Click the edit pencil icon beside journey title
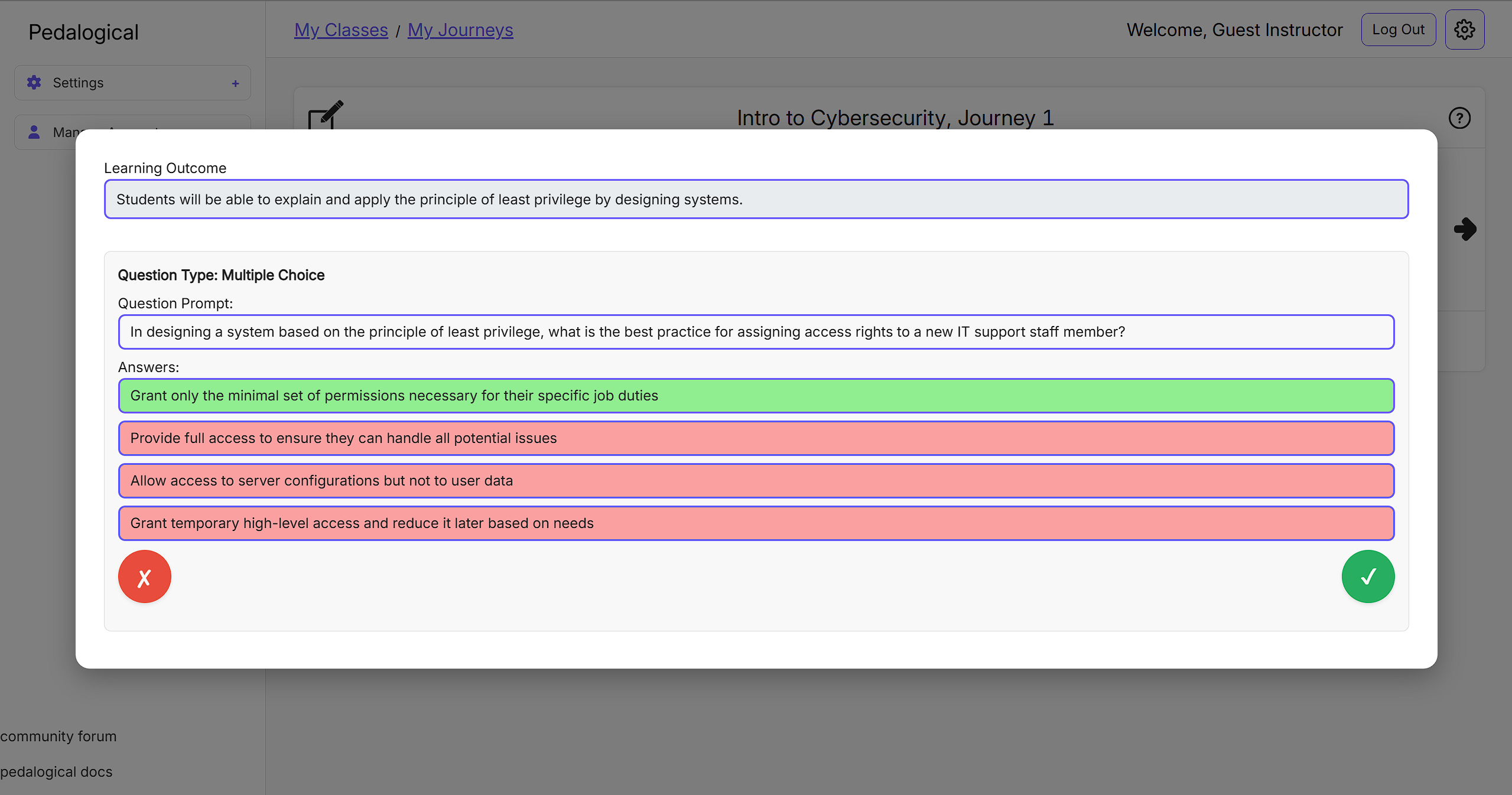The height and width of the screenshot is (795, 1512). click(326, 114)
